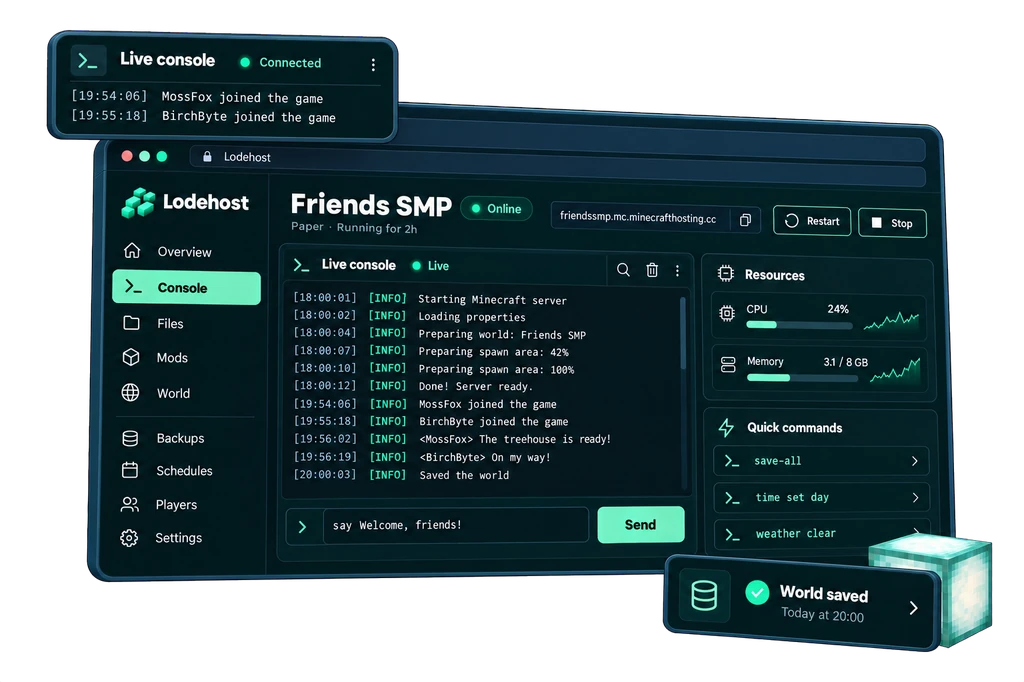
Task: Run the save-all quick command
Action: coord(822,461)
